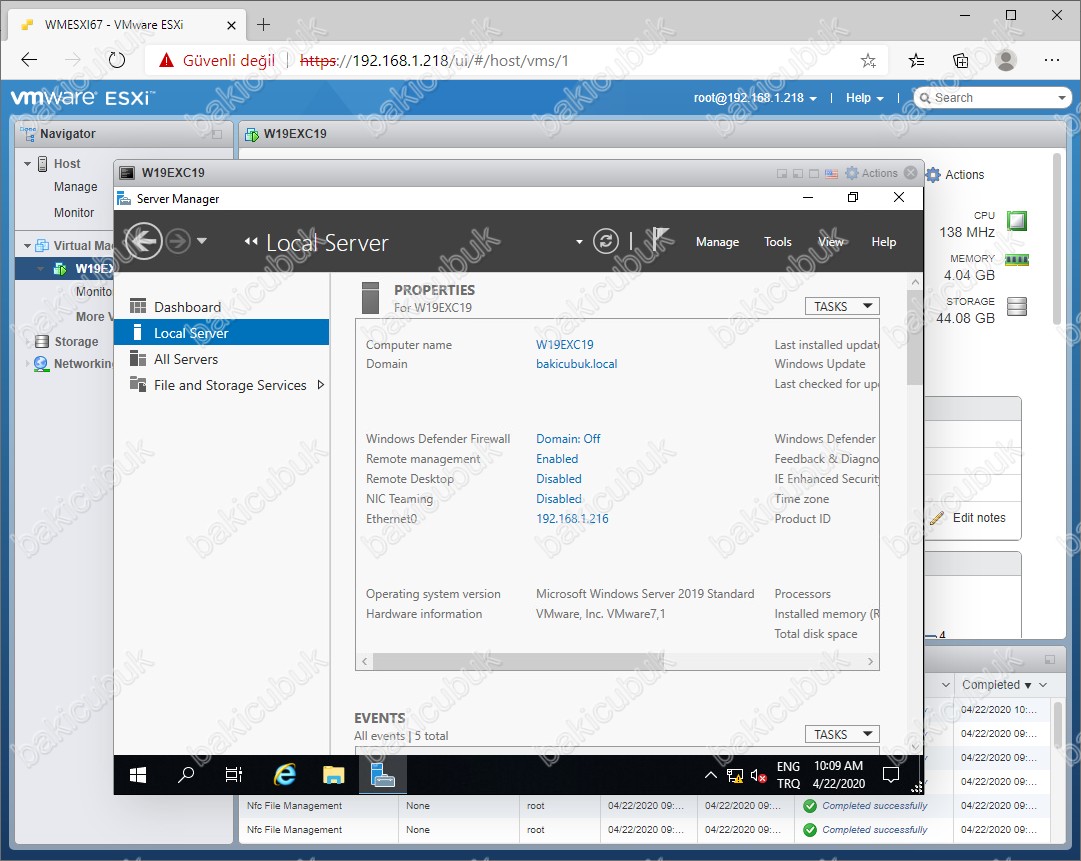Open the EVENTS TASKS dropdown
This screenshot has height=861, width=1081.
coord(842,734)
